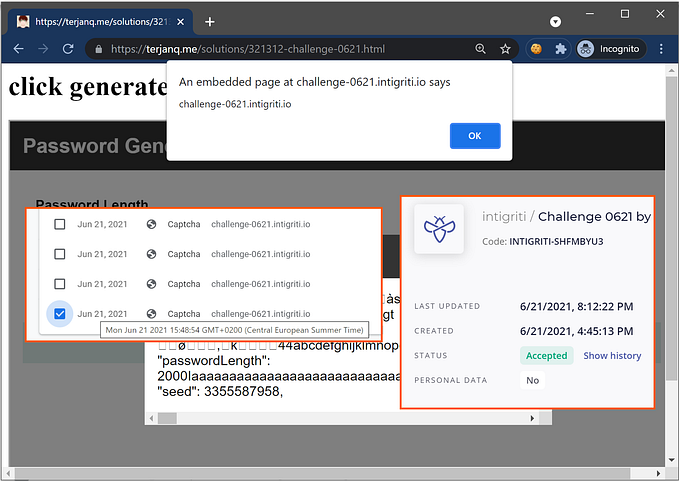Tick the third Captcha row checkbox
Image resolution: width=679 pixels, height=481 pixels.
click(60, 284)
